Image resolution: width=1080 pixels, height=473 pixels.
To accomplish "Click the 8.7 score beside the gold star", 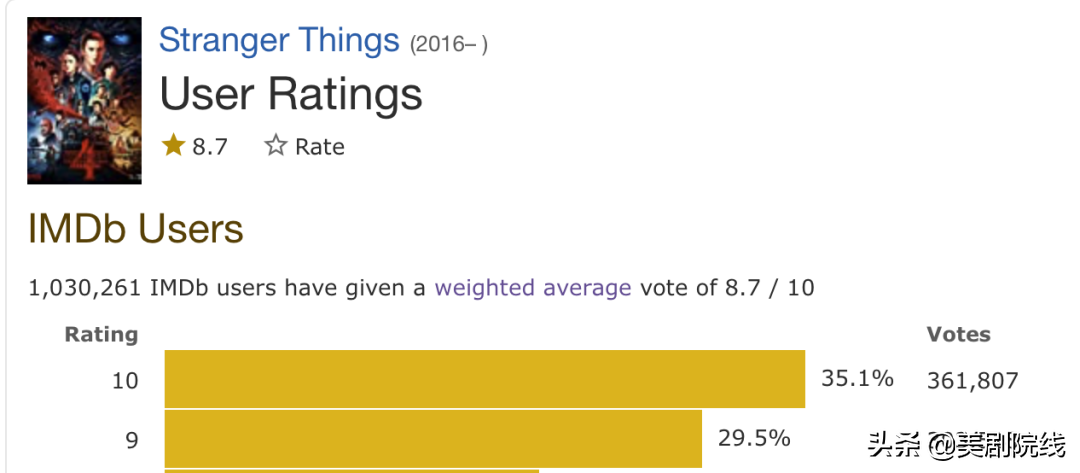I will [x=210, y=147].
